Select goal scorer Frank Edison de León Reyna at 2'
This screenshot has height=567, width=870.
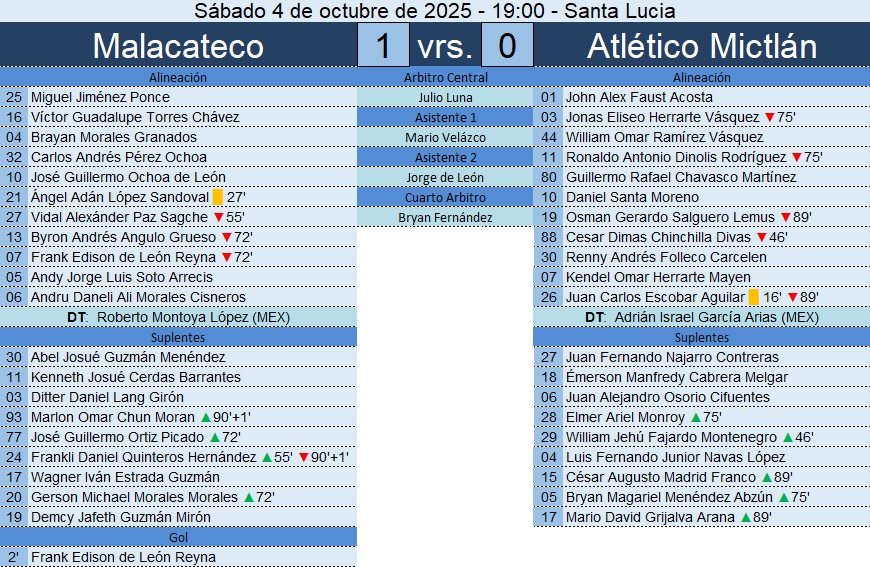pyautogui.click(x=123, y=557)
